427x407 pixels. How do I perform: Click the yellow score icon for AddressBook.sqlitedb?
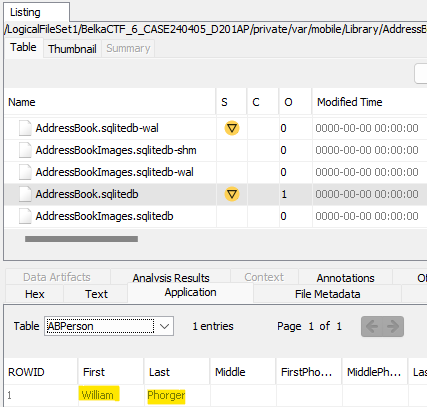[x=232, y=194]
